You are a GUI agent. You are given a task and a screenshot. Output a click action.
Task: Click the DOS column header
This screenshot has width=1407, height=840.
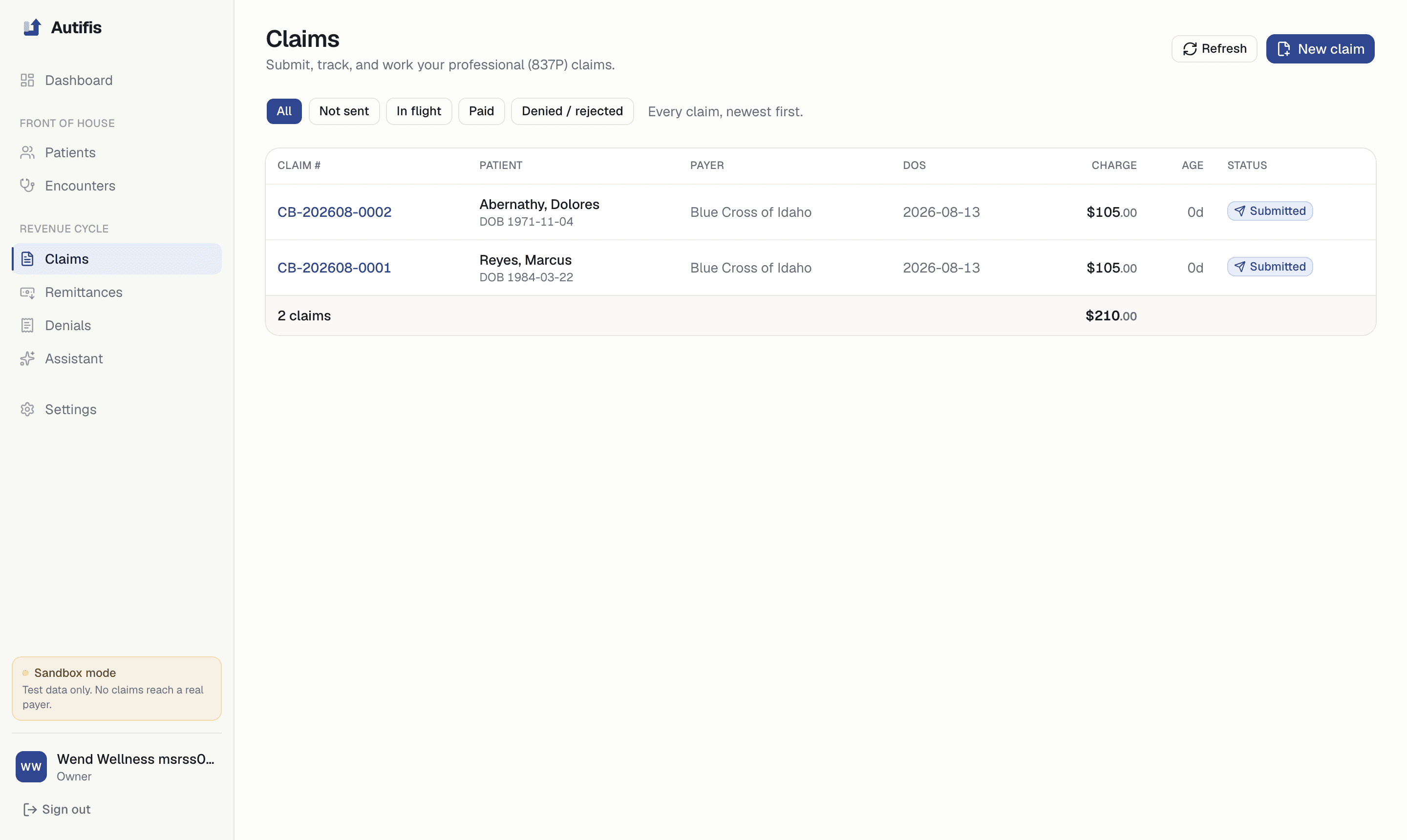click(914, 165)
